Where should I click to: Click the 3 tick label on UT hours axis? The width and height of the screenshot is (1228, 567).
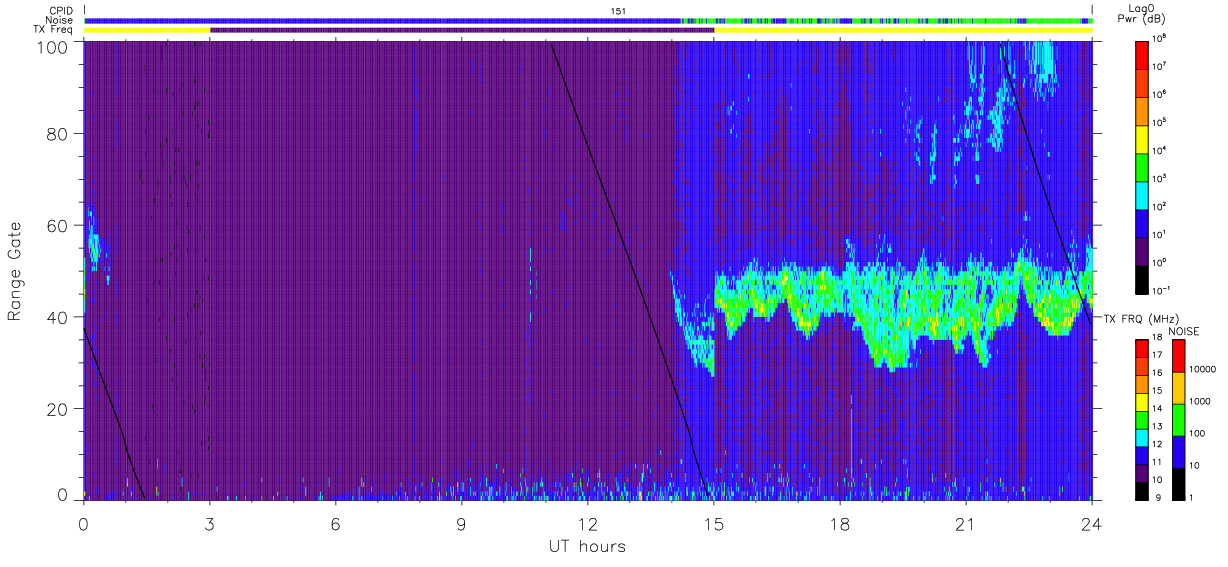click(x=210, y=524)
